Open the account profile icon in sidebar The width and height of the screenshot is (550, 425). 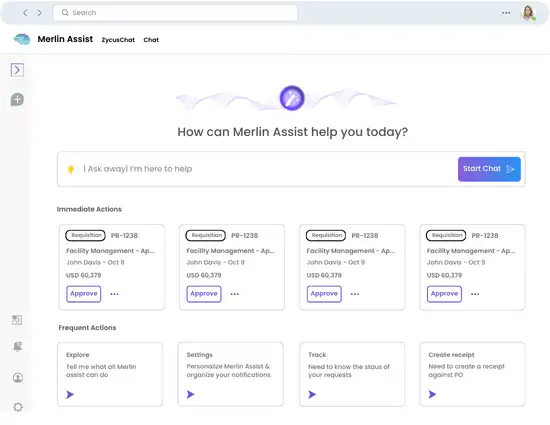click(18, 377)
